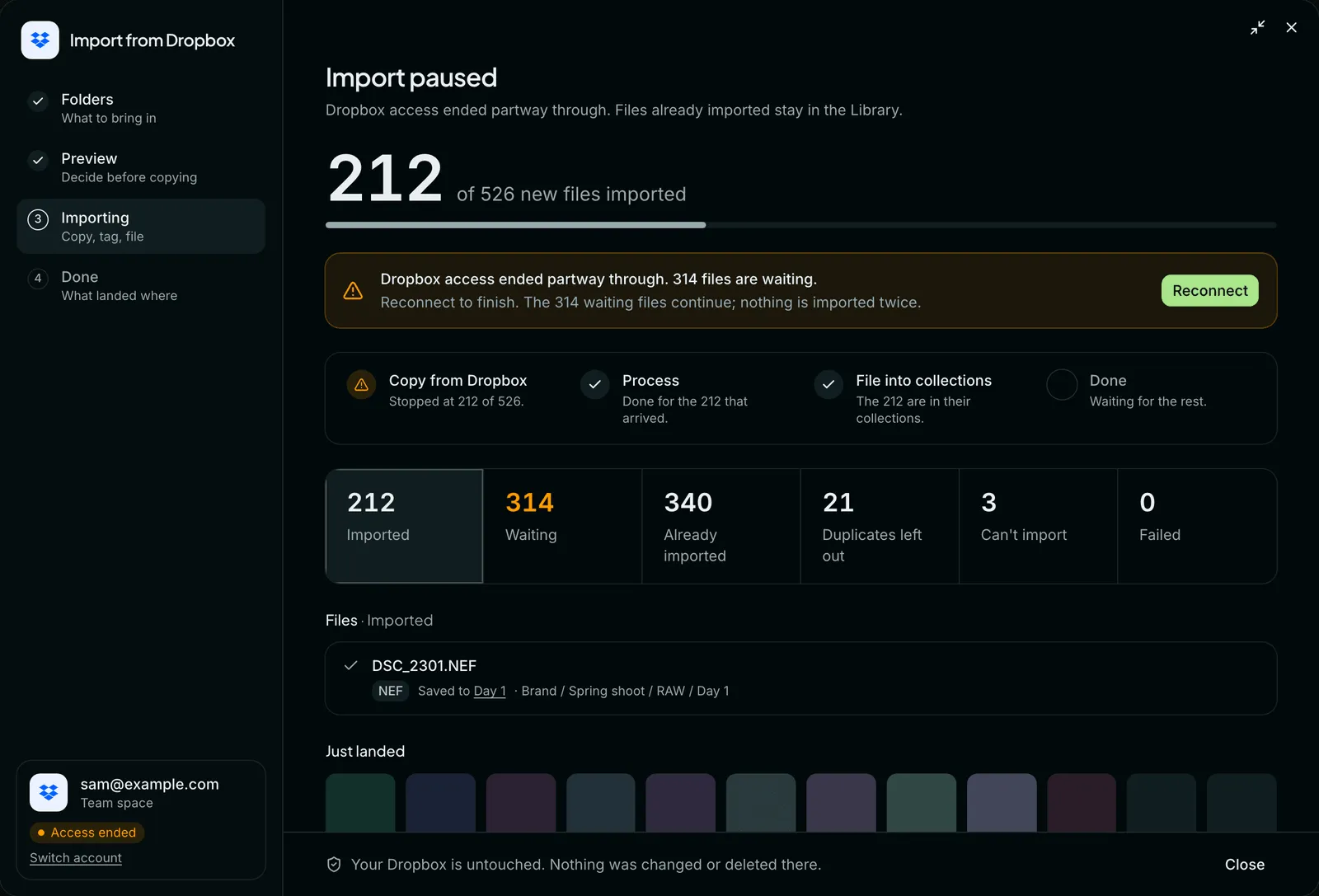Select the 314 Waiting stat tab
The width and height of the screenshot is (1319, 896).
[x=562, y=526]
